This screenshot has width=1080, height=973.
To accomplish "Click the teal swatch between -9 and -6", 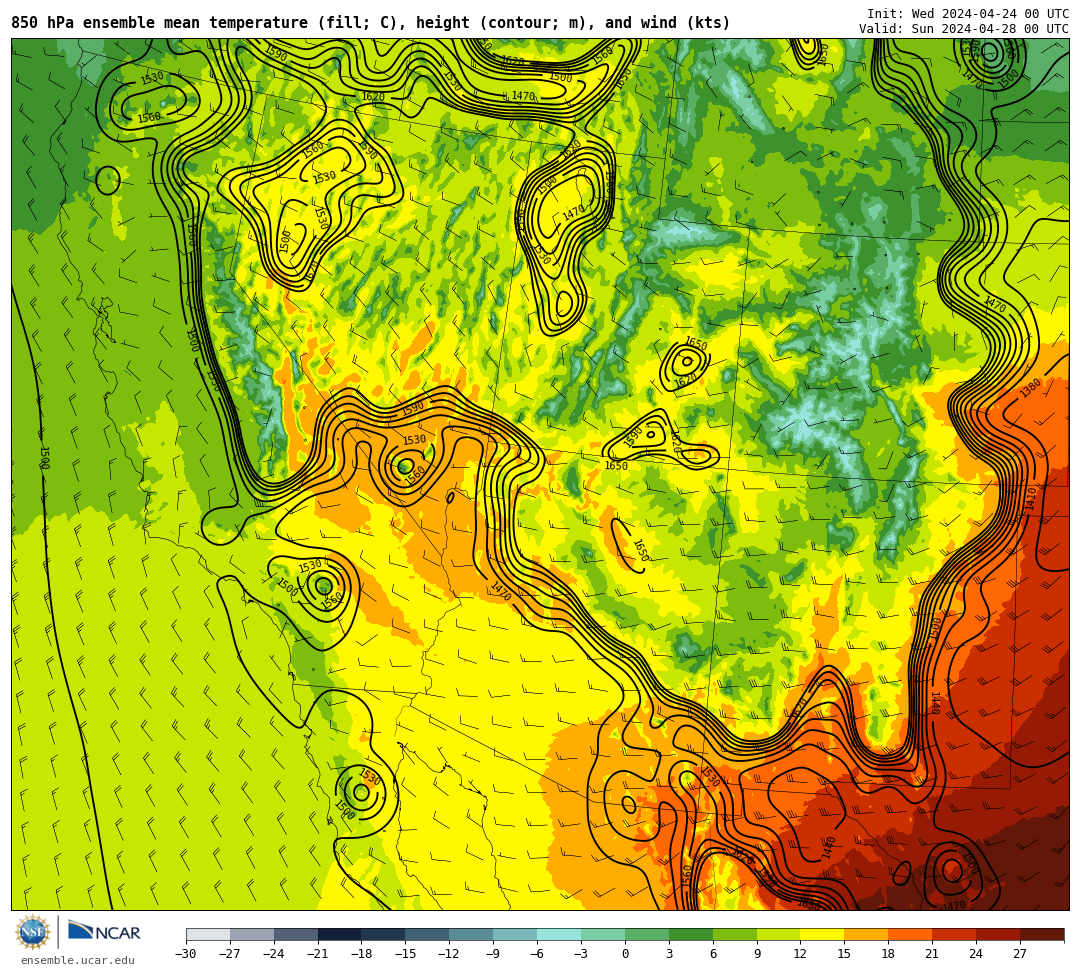I will tap(515, 934).
